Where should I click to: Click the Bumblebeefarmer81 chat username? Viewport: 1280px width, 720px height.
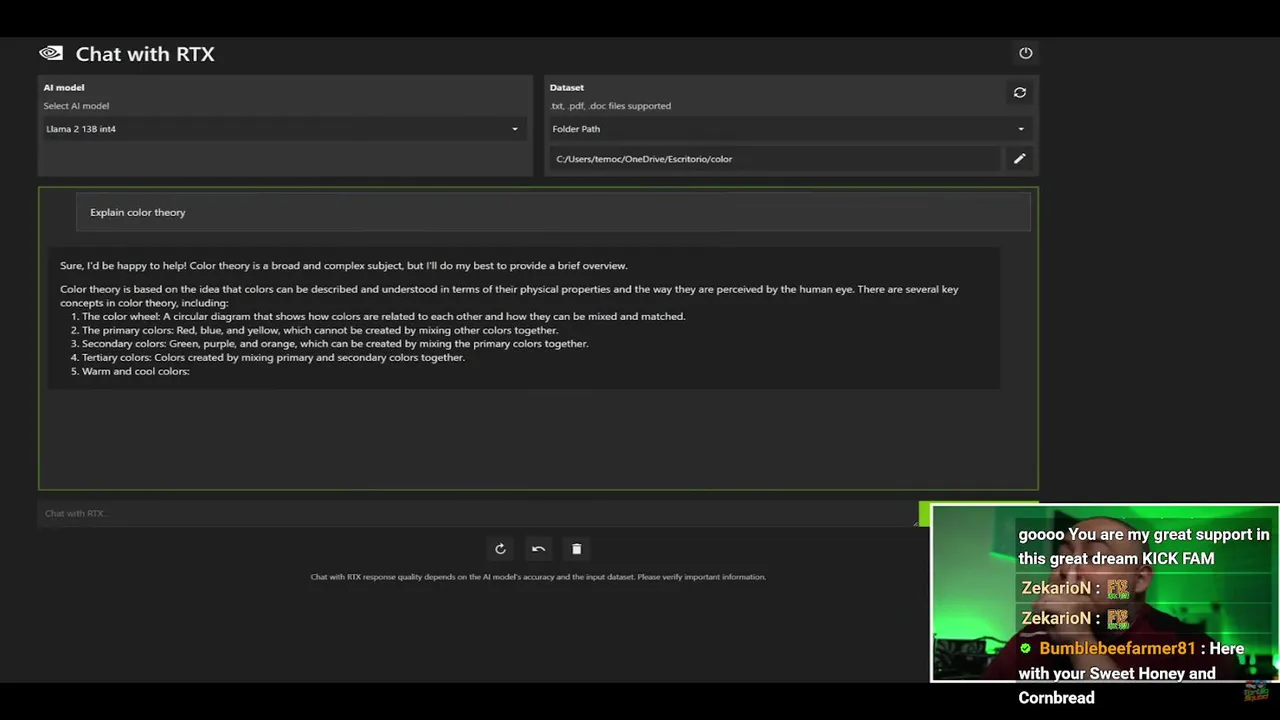[1117, 648]
